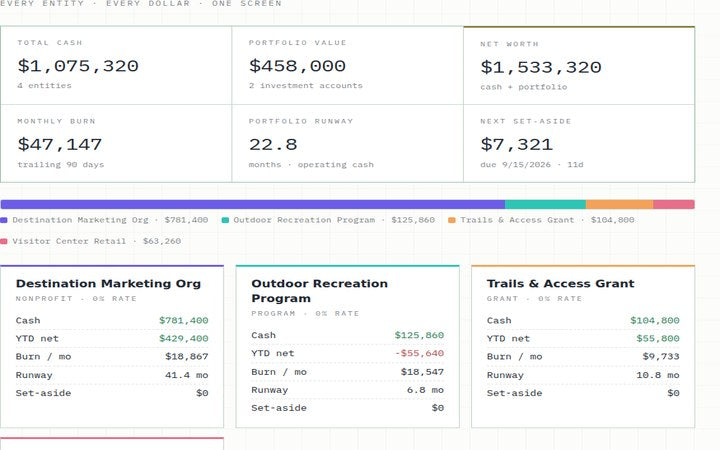Click the 'NEXT SET-ASIDE' card heading

pos(526,121)
